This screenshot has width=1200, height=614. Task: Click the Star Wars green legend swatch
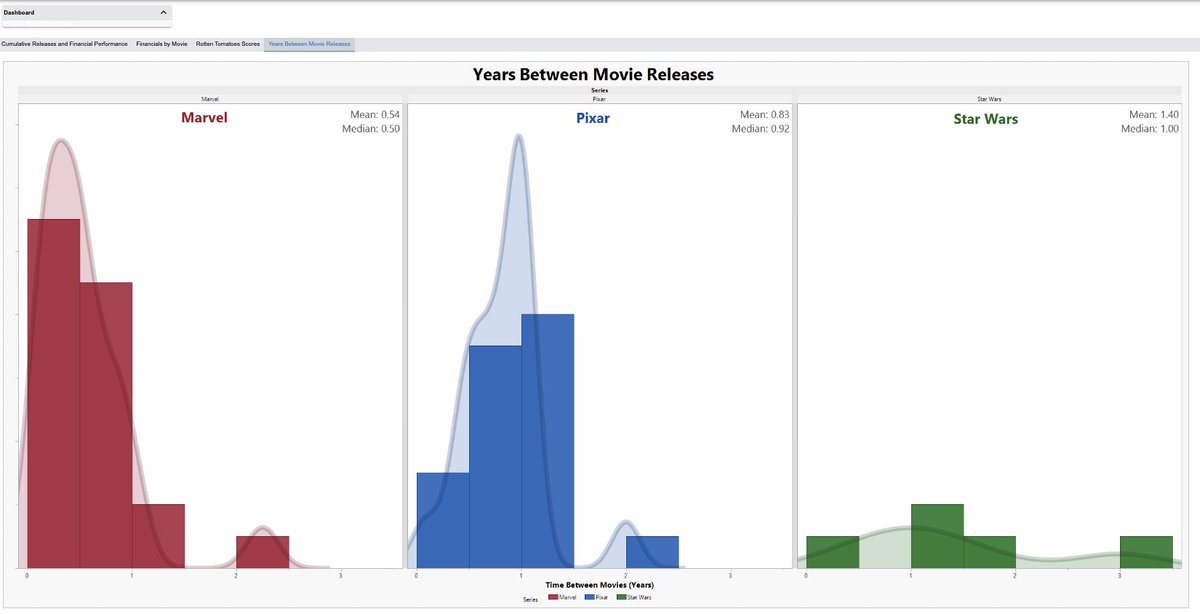(621, 597)
